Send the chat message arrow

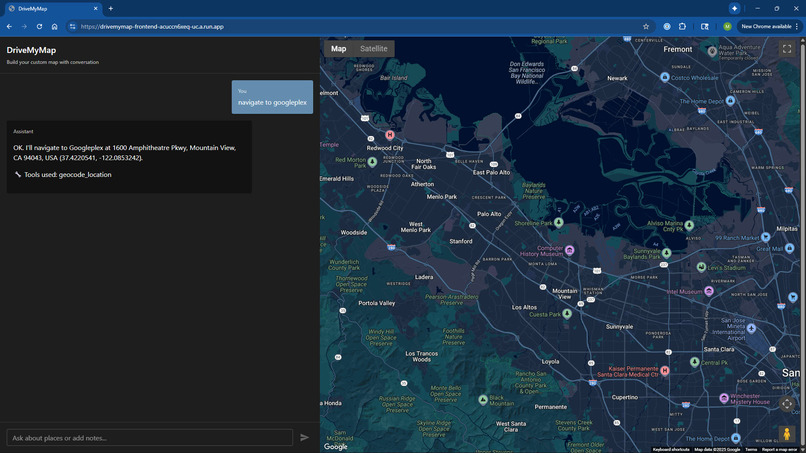point(304,438)
